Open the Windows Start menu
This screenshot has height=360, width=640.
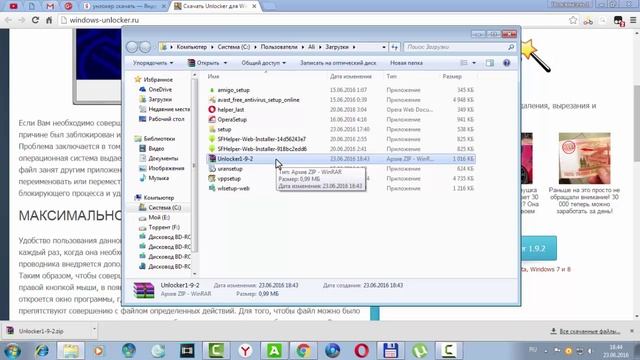[x=12, y=351]
